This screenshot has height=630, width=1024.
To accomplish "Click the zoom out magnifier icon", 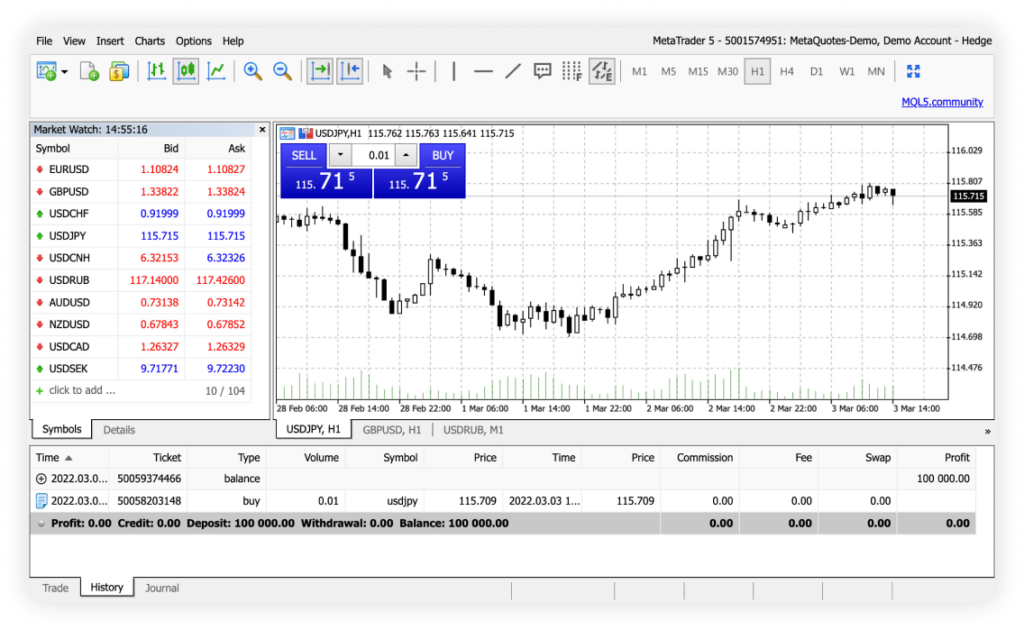I will click(283, 71).
